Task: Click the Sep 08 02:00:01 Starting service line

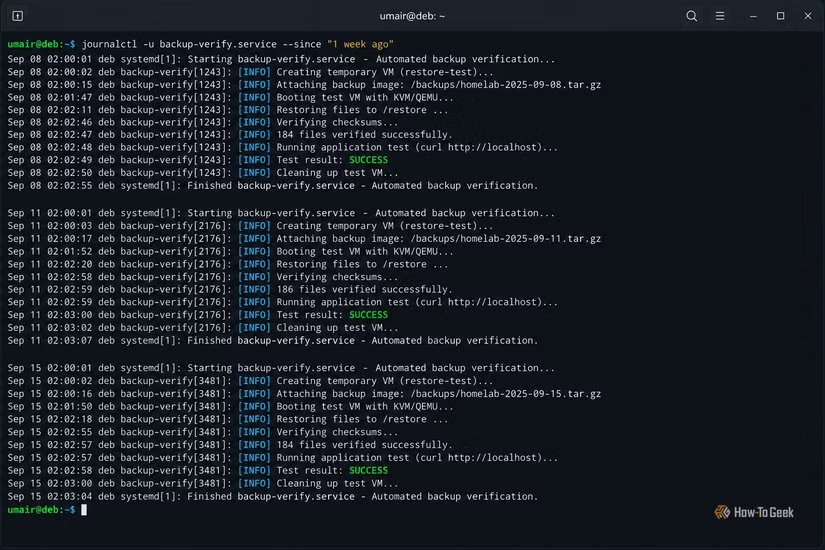Action: tap(281, 59)
